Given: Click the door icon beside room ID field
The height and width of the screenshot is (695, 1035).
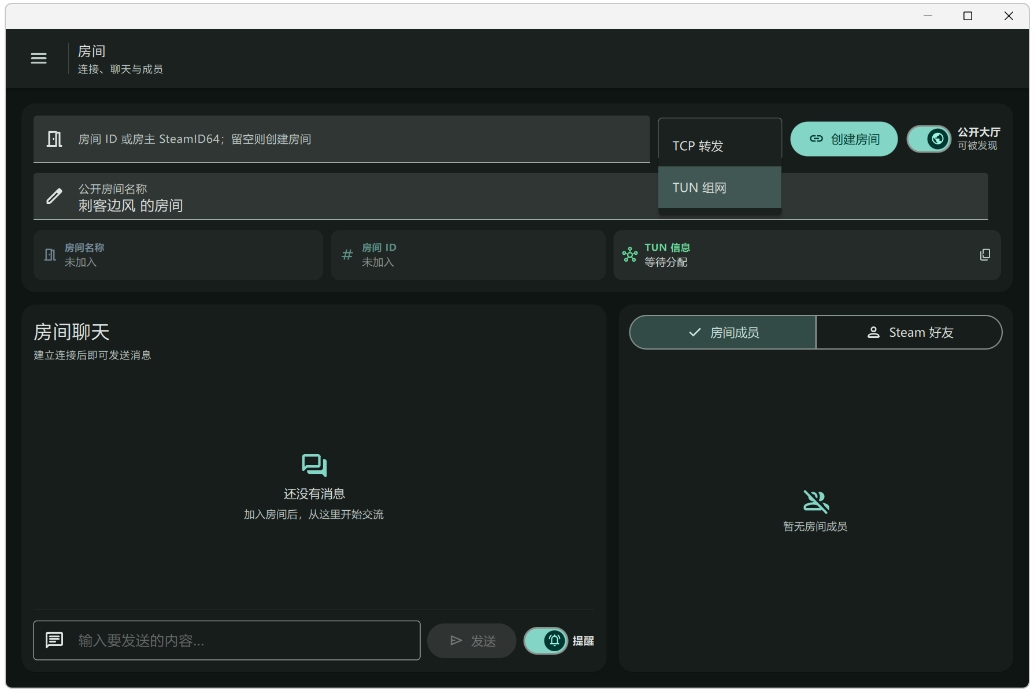Looking at the screenshot, I should (54, 139).
